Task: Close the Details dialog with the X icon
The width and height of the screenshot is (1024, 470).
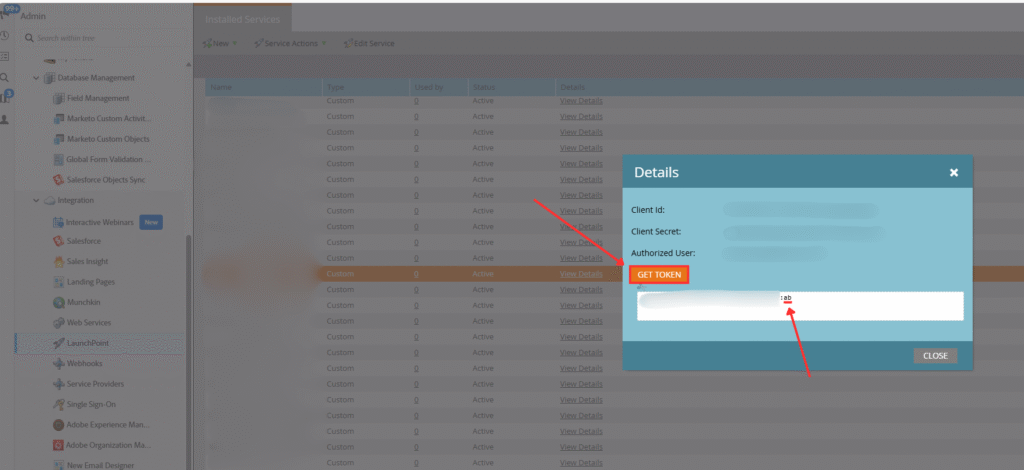Action: (x=954, y=172)
